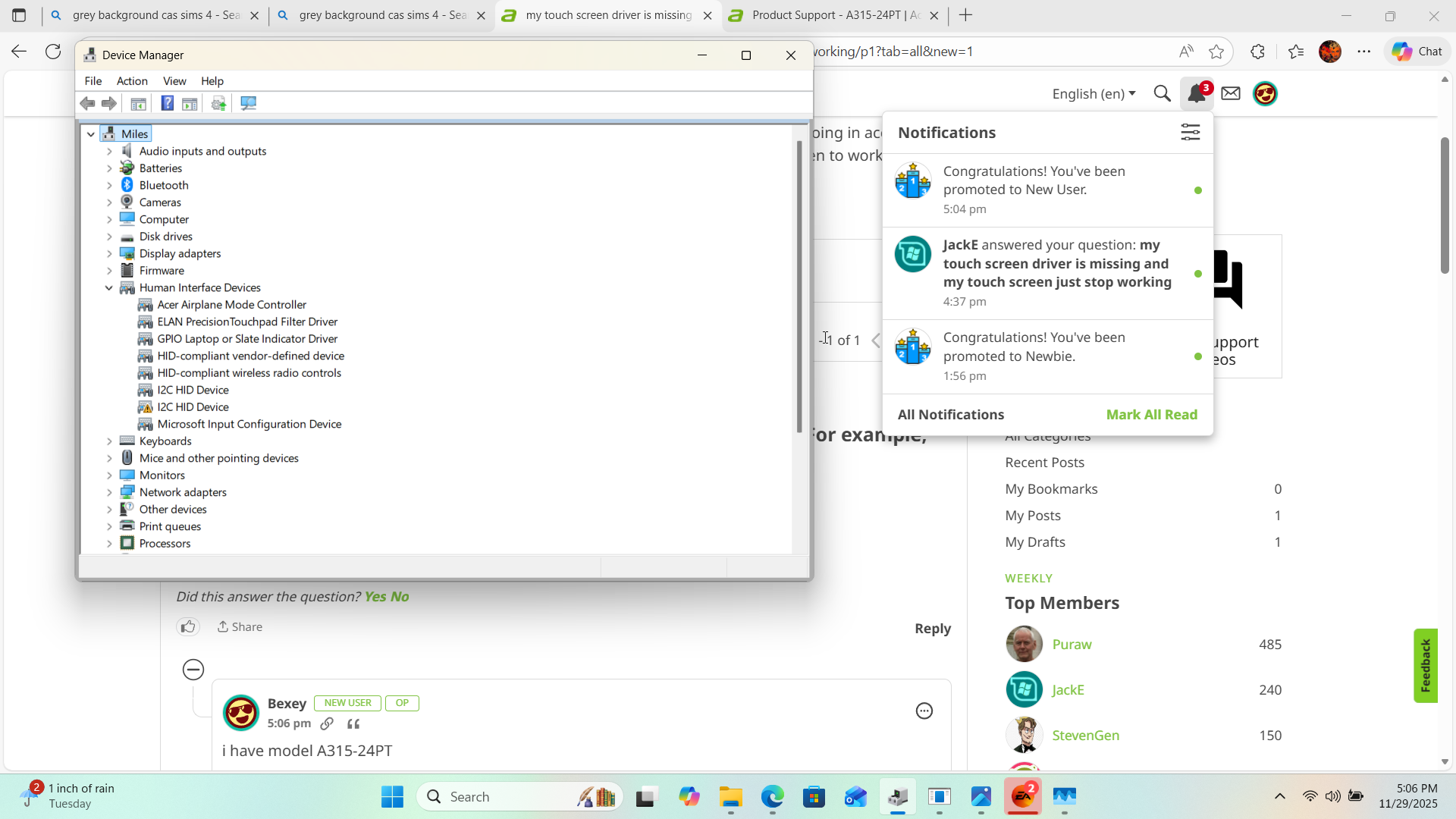
Task: Click the Reply link under the answer
Action: [932, 629]
